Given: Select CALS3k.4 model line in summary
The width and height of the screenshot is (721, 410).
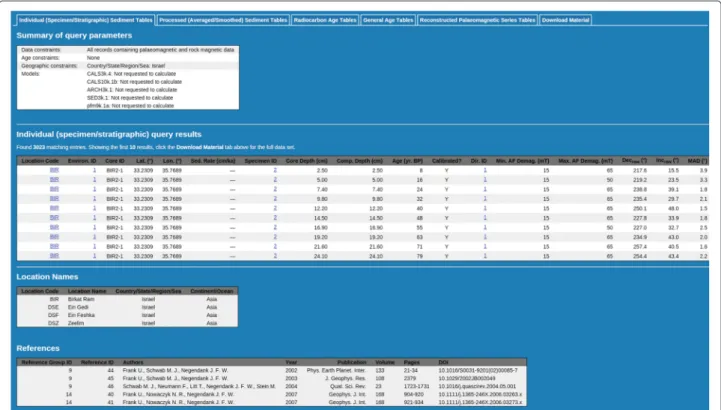Looking at the screenshot, I should 131,74.
